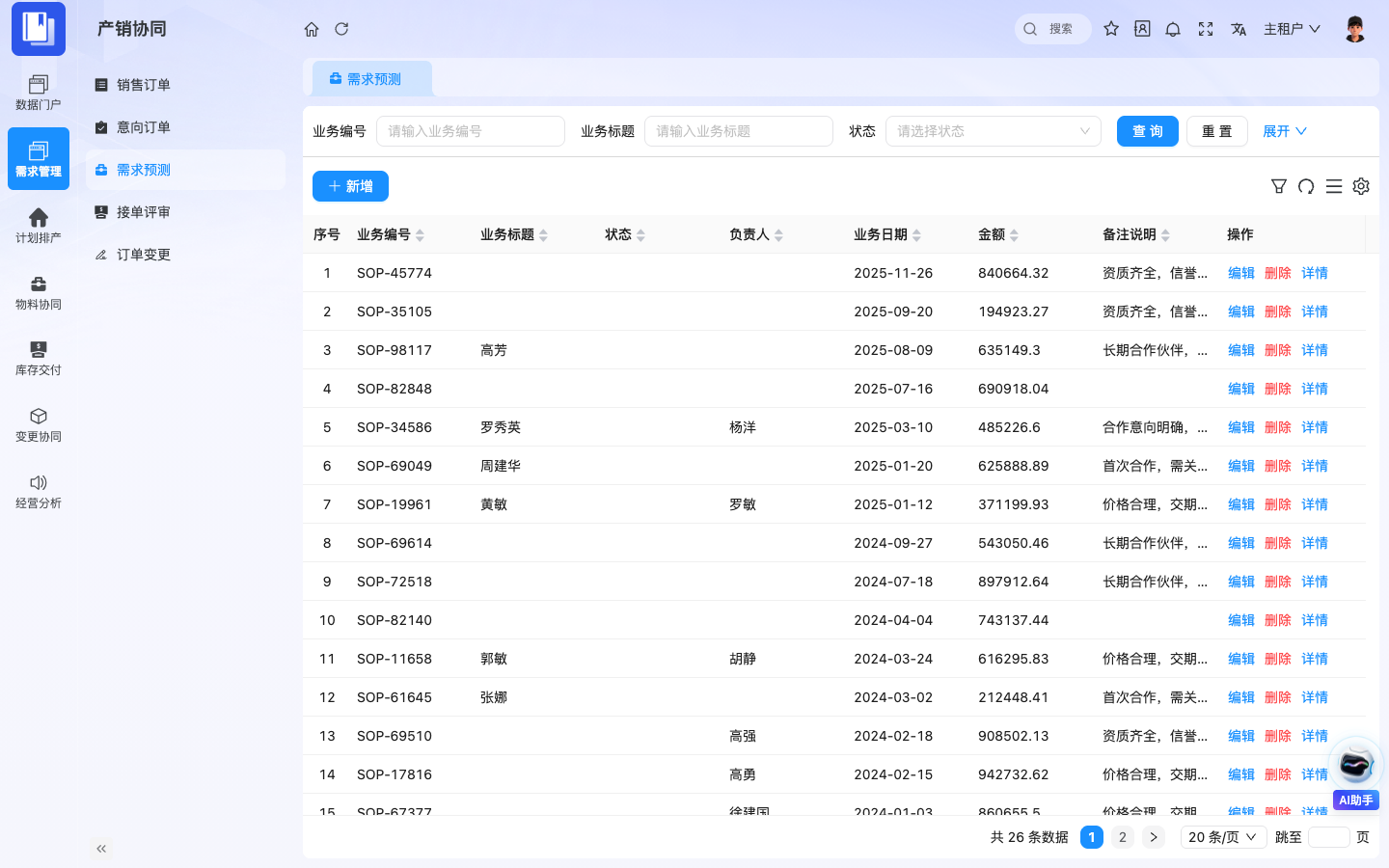The image size is (1389, 868).
Task: Click 详情 for row SOP-34586
Action: (x=1315, y=427)
